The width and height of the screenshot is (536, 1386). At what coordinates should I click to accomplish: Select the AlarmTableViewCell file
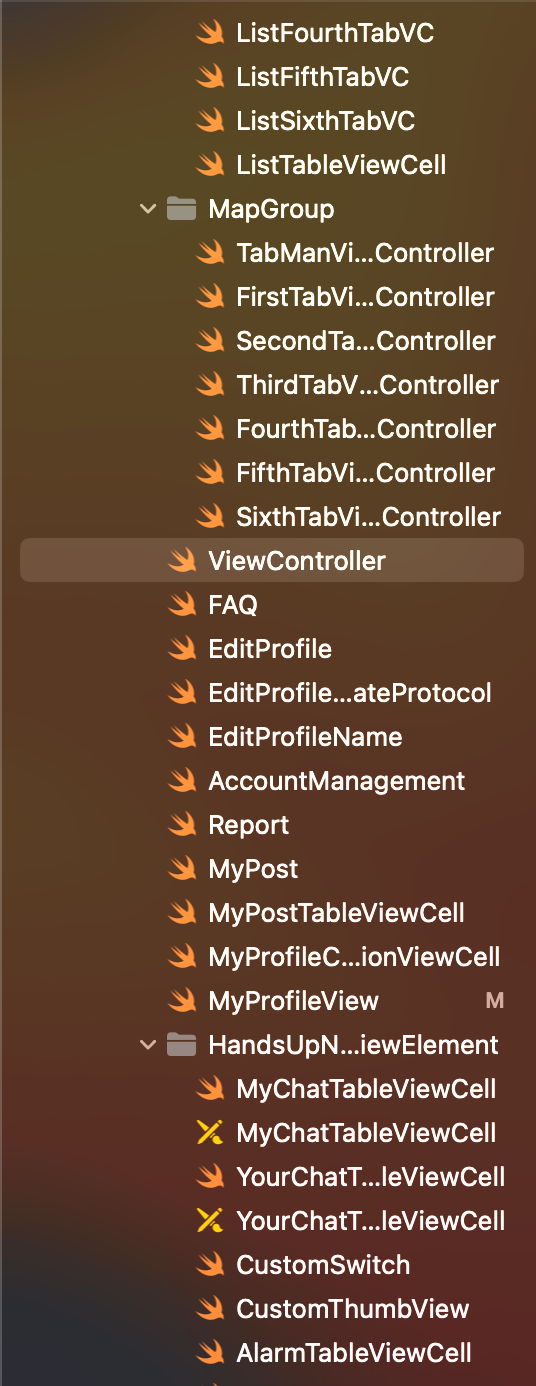353,1353
